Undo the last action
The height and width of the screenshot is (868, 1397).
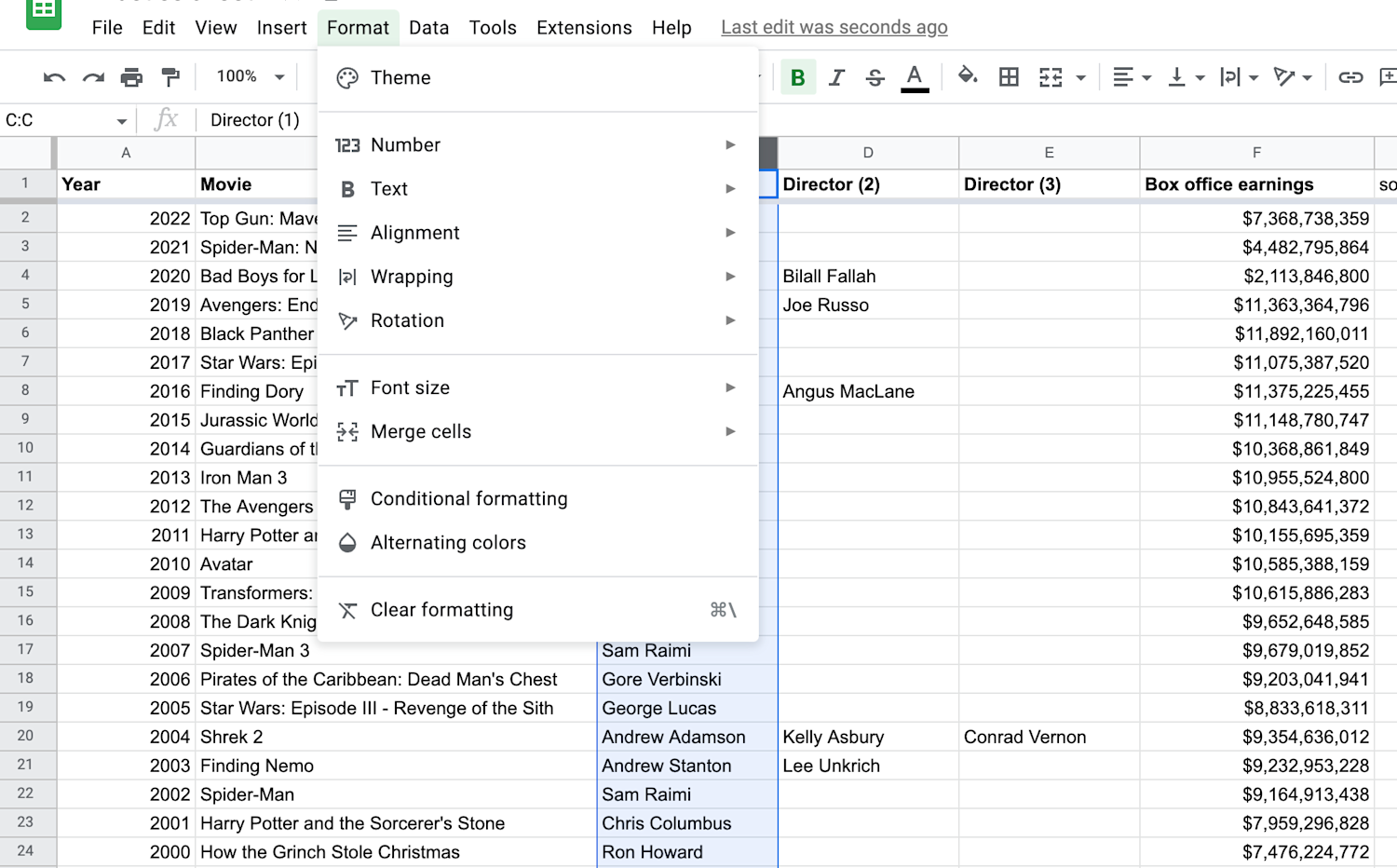(x=54, y=76)
